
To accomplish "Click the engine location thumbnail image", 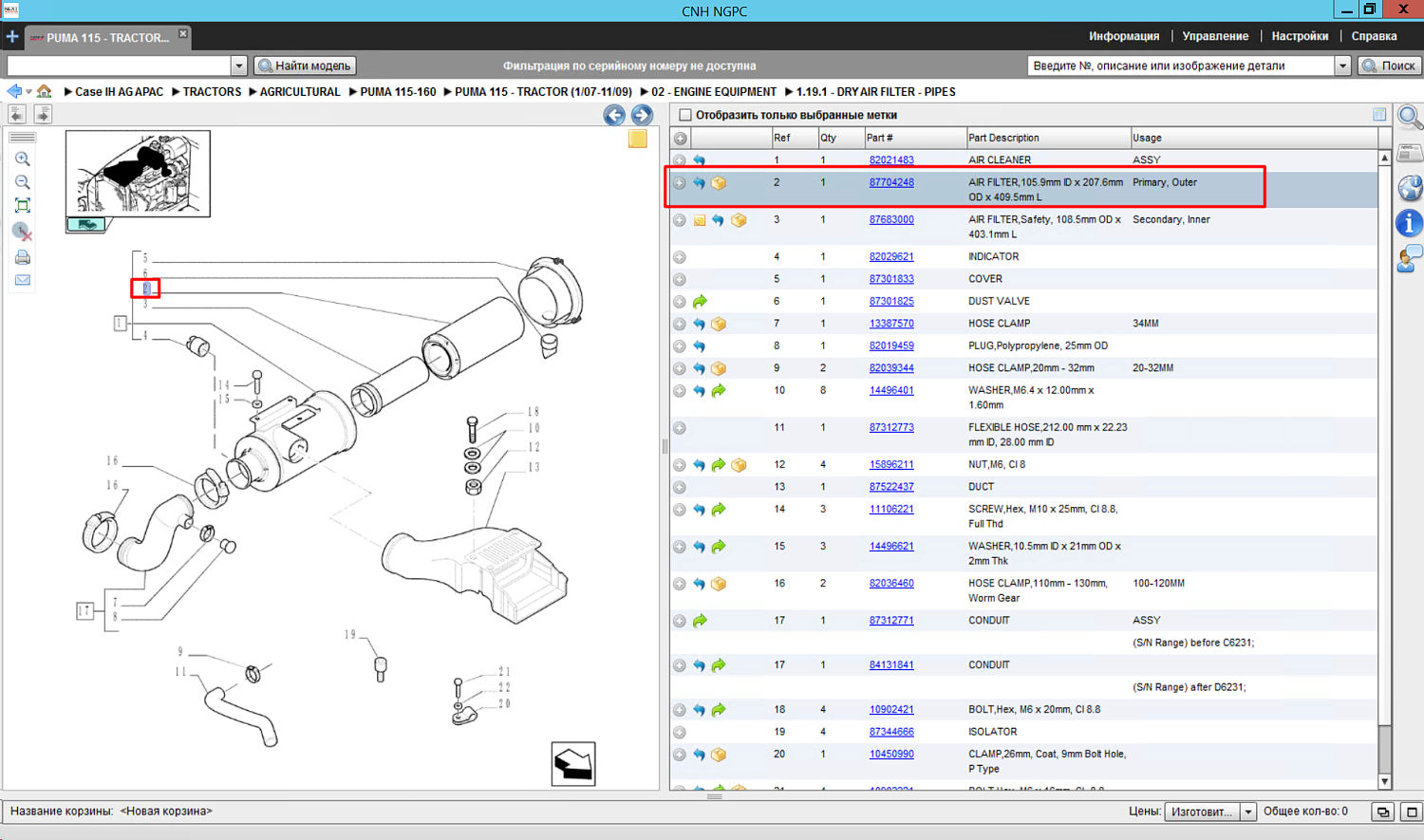I will [138, 174].
